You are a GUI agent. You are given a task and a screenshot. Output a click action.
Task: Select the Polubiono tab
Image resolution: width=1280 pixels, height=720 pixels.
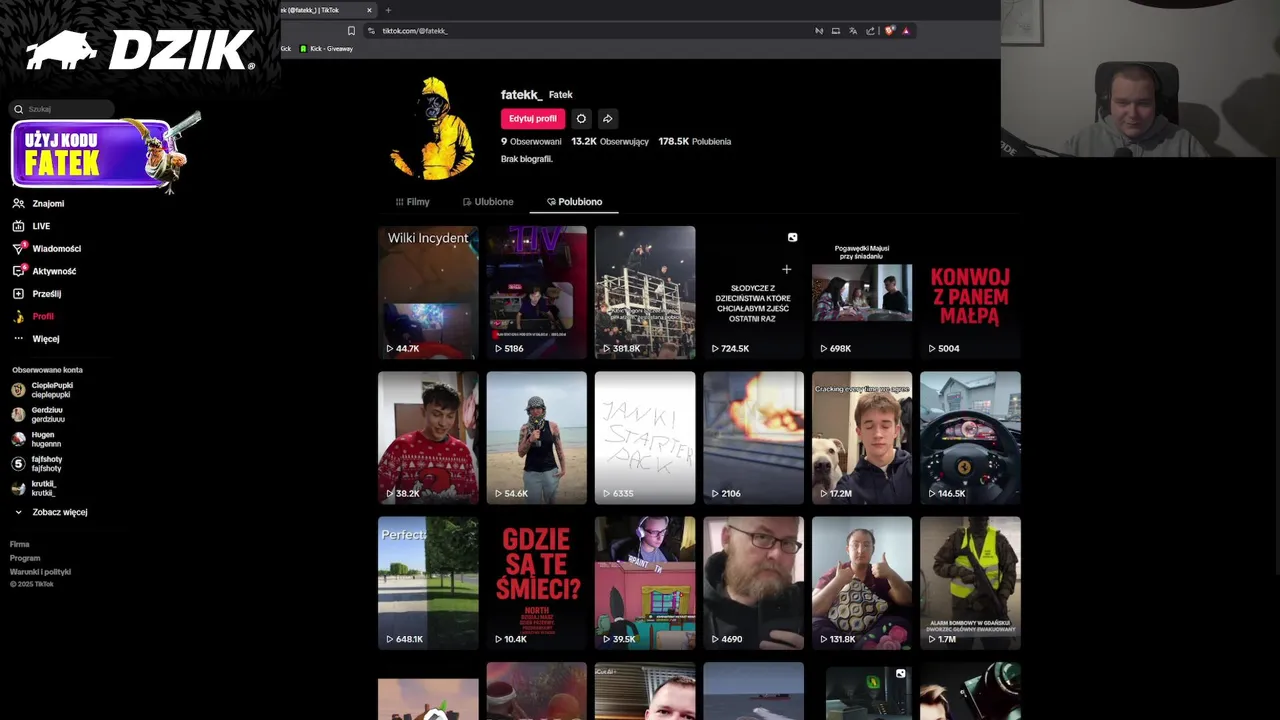click(x=574, y=202)
